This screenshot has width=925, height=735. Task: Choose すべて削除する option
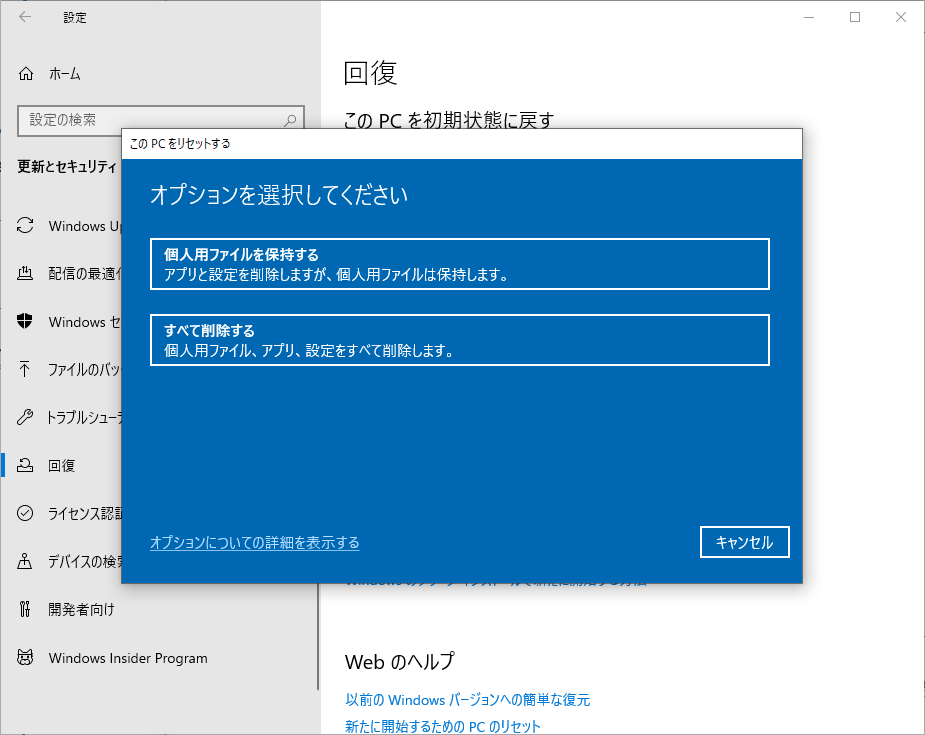[x=459, y=339]
